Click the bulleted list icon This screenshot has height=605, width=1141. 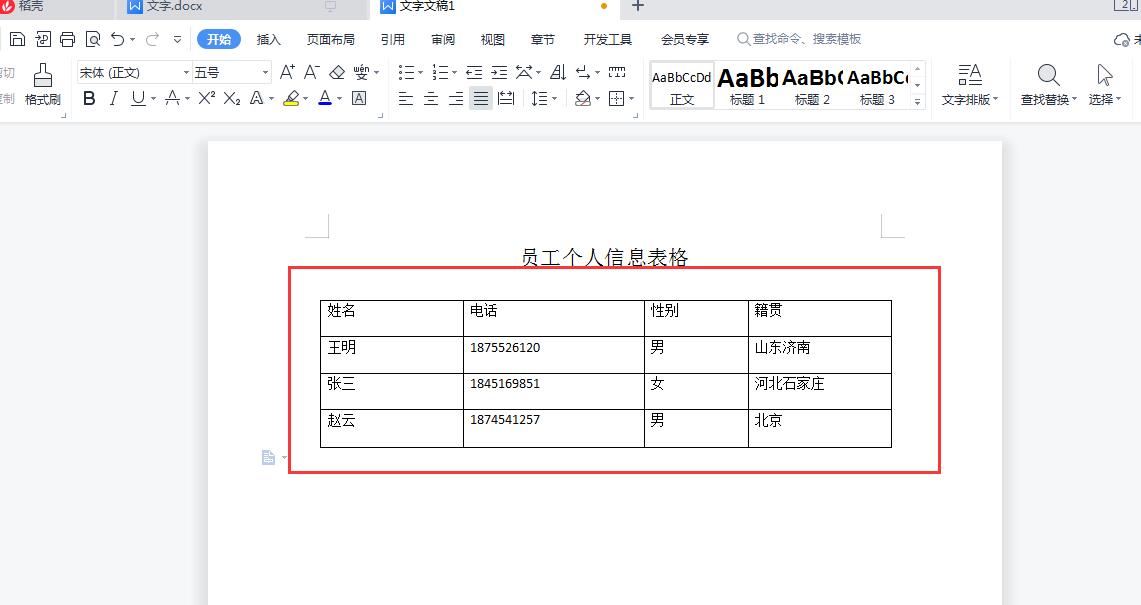(x=406, y=72)
